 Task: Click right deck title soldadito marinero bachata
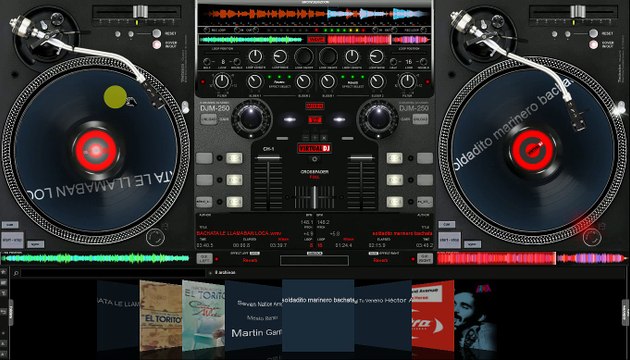[402, 233]
